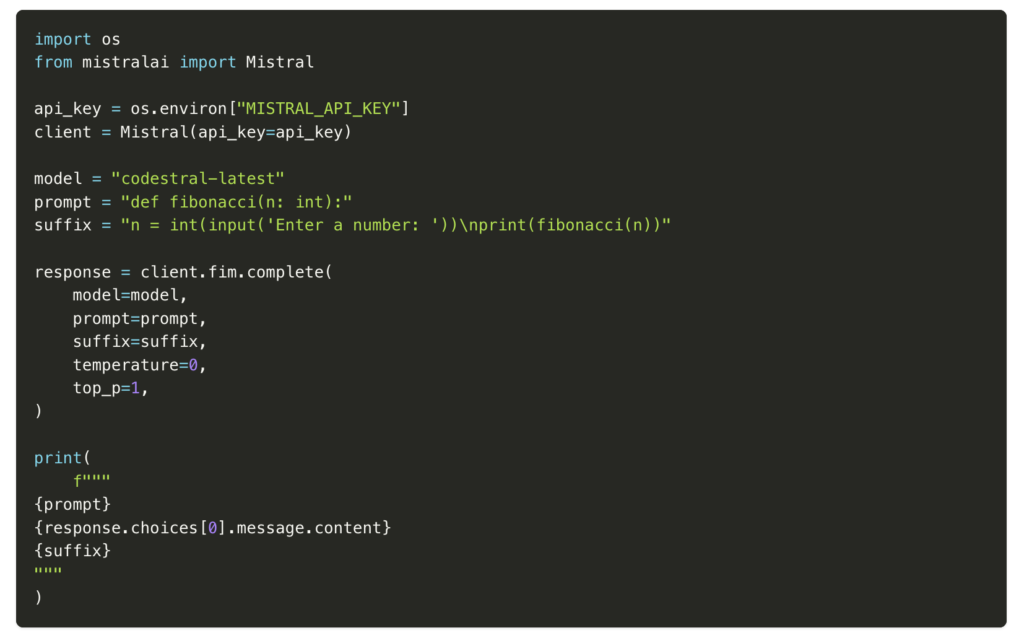
Task: Click the "def fibonacci(n: int):" prompt string
Action: click(236, 202)
